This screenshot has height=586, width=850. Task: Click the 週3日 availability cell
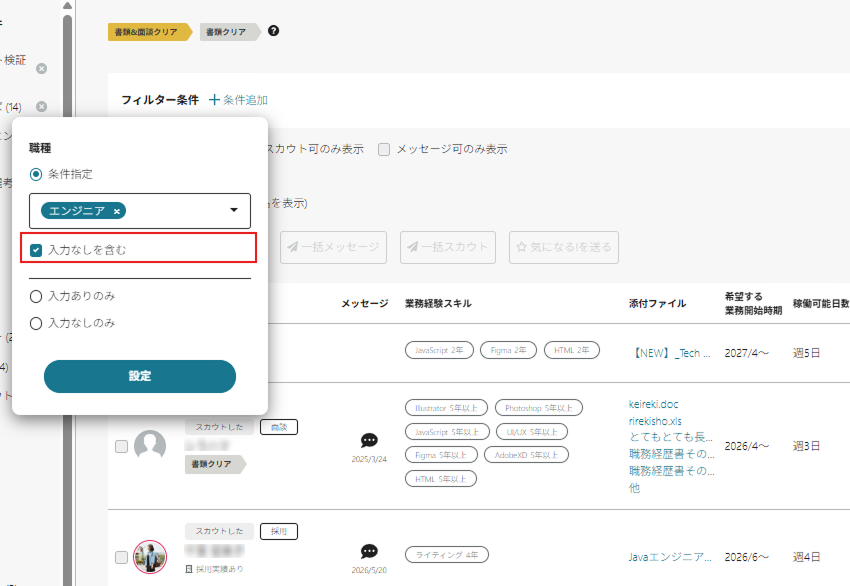pyautogui.click(x=806, y=446)
